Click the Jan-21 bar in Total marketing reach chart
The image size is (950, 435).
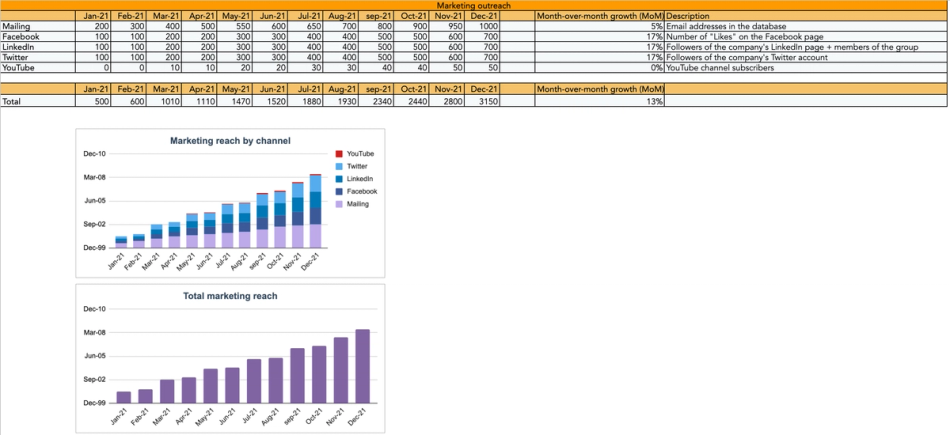124,397
